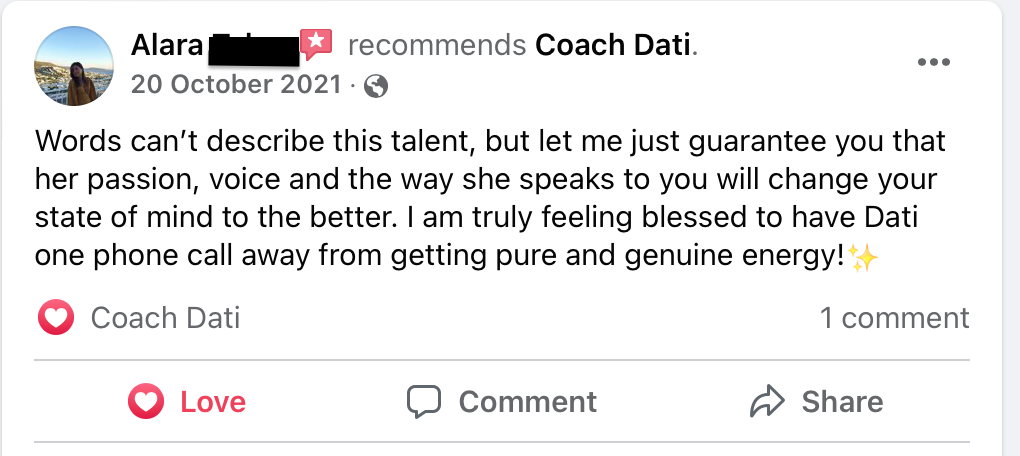Click the globe public privacy icon
The image size is (1020, 456).
(x=376, y=86)
